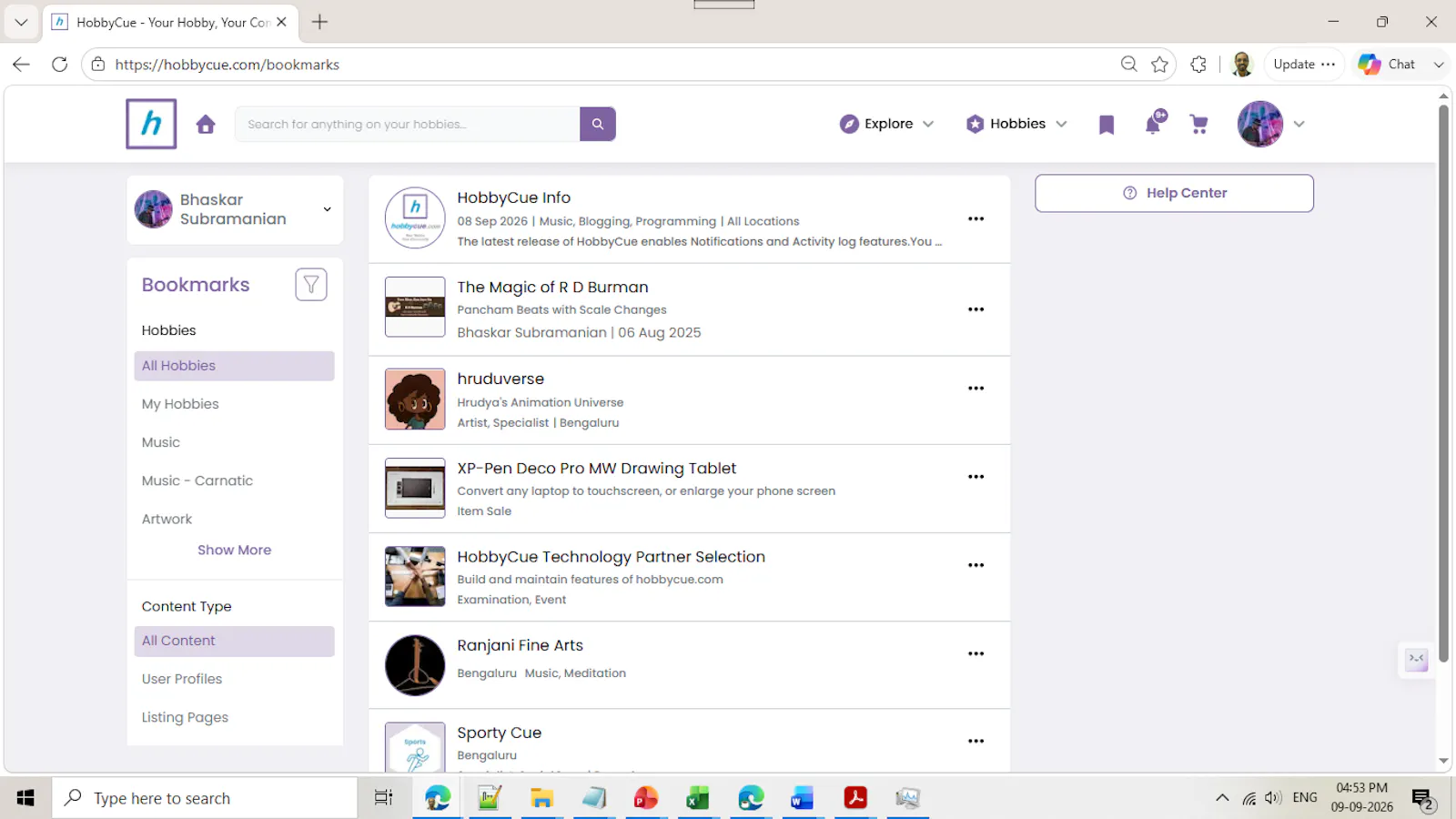This screenshot has height=819, width=1456.
Task: Click the floating collapse widget icon at right edge
Action: [1417, 660]
